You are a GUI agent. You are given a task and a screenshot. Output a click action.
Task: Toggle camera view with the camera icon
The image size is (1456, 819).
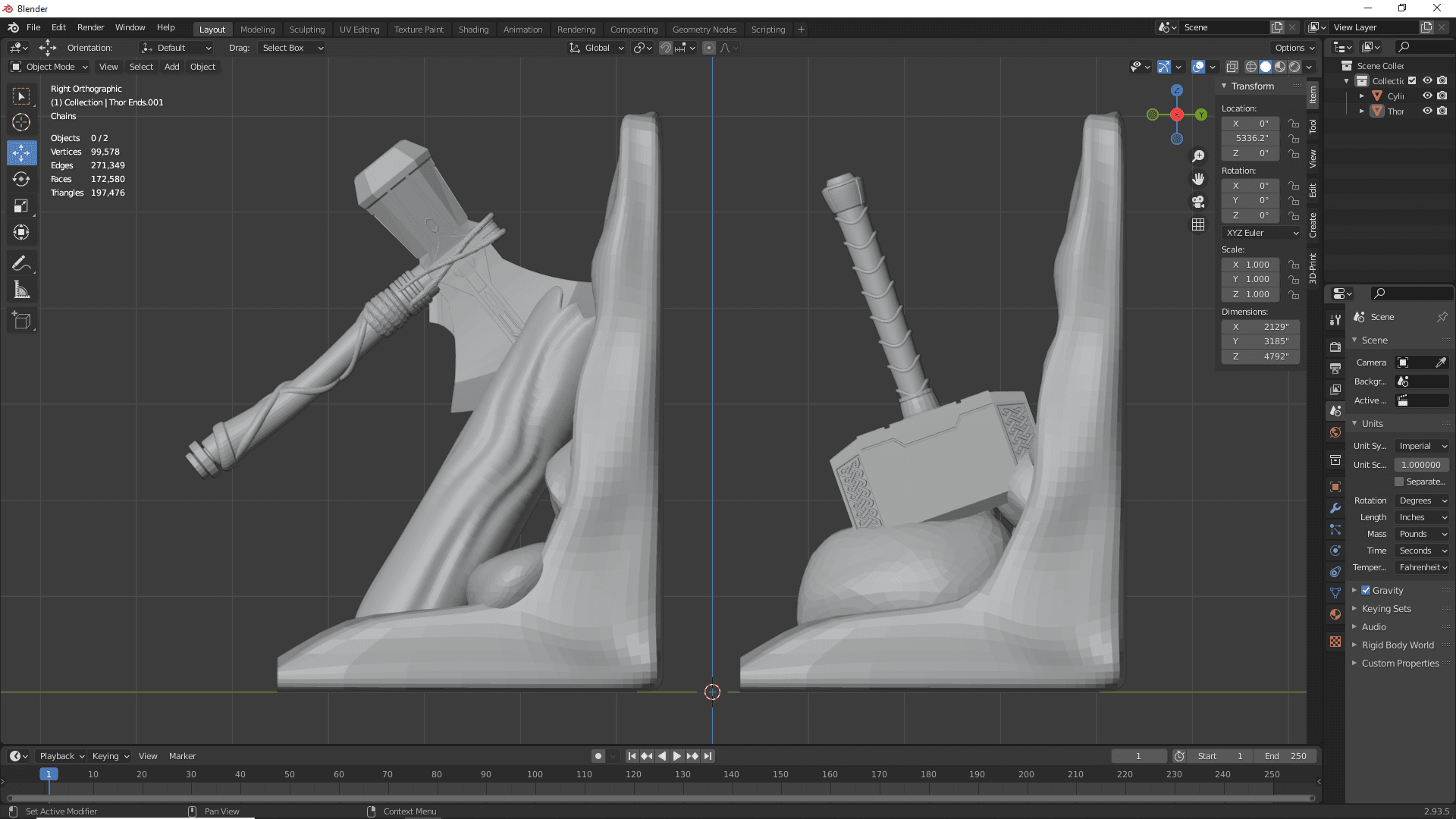1198,202
